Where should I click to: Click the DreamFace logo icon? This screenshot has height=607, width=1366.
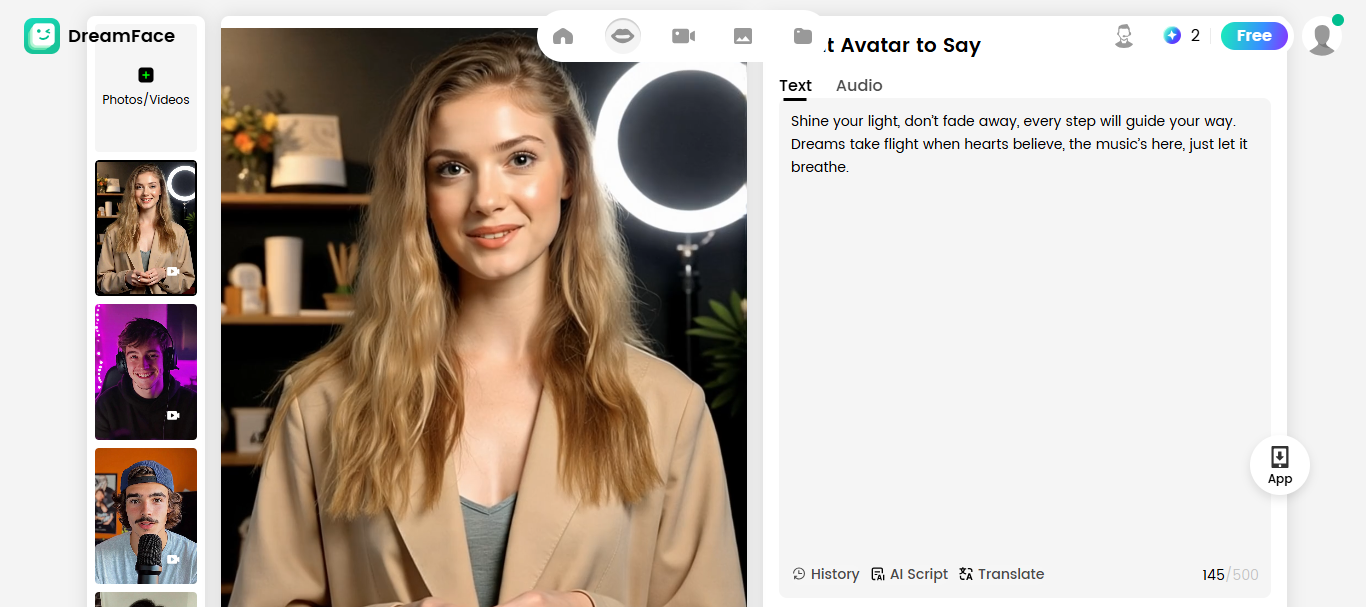pos(42,36)
